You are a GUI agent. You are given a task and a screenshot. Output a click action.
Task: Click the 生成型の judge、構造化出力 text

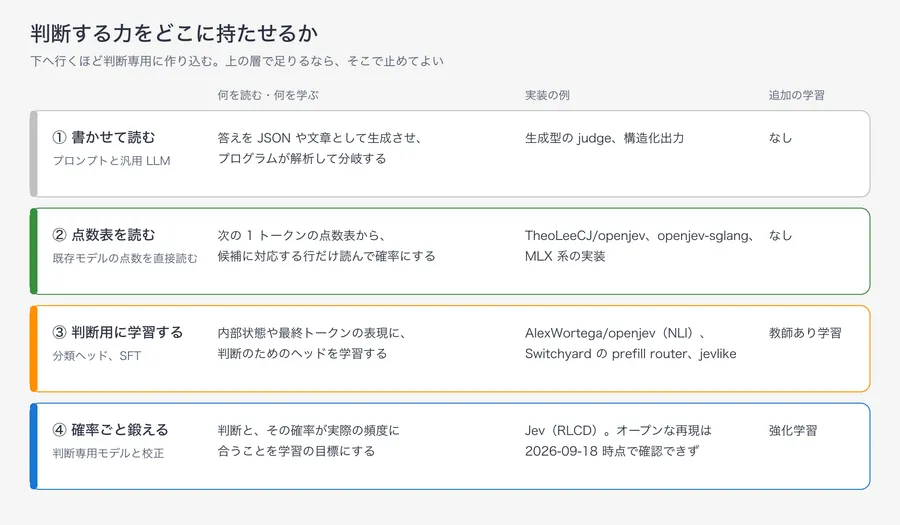(x=604, y=138)
